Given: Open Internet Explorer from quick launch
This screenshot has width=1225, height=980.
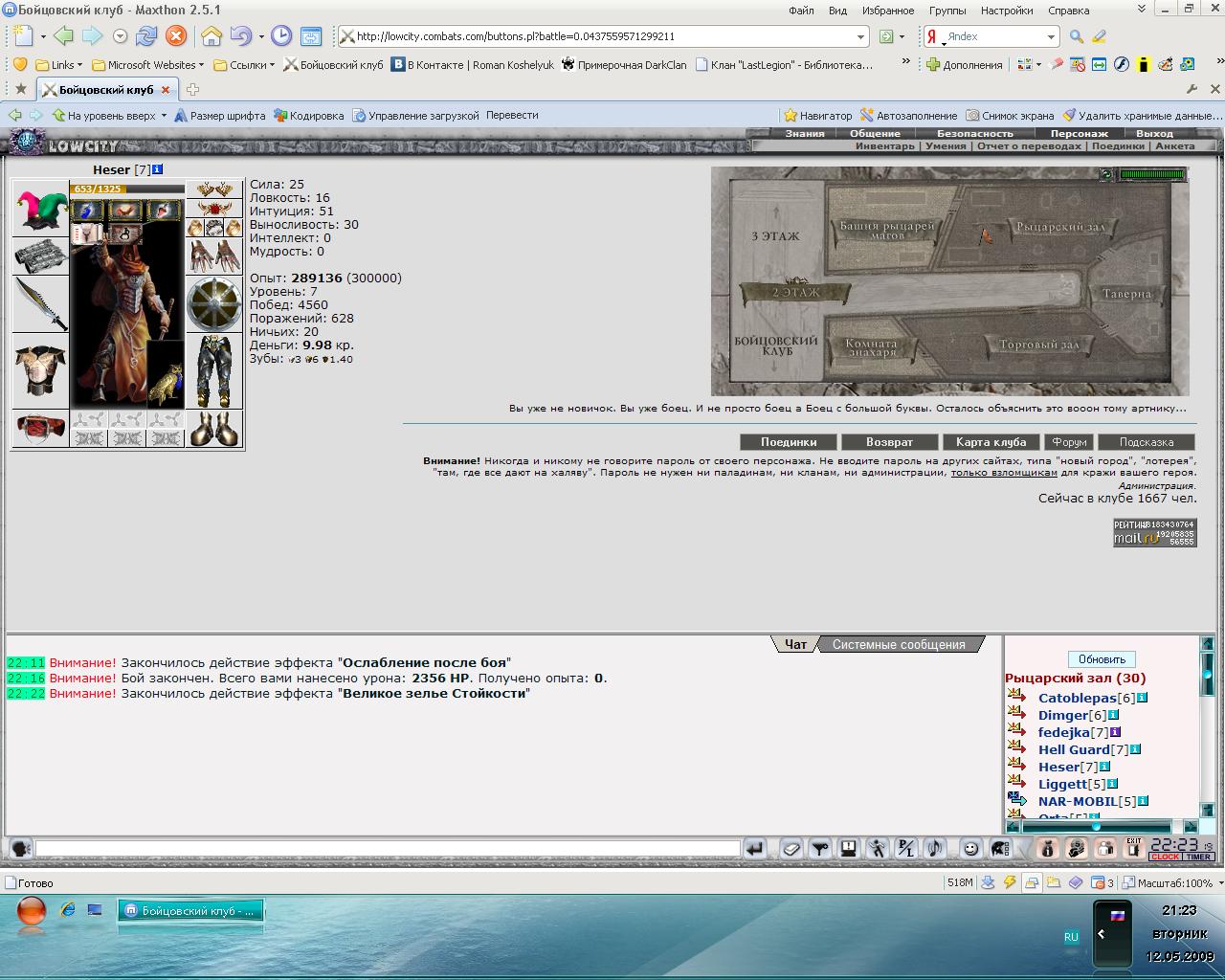Looking at the screenshot, I should pos(67,909).
